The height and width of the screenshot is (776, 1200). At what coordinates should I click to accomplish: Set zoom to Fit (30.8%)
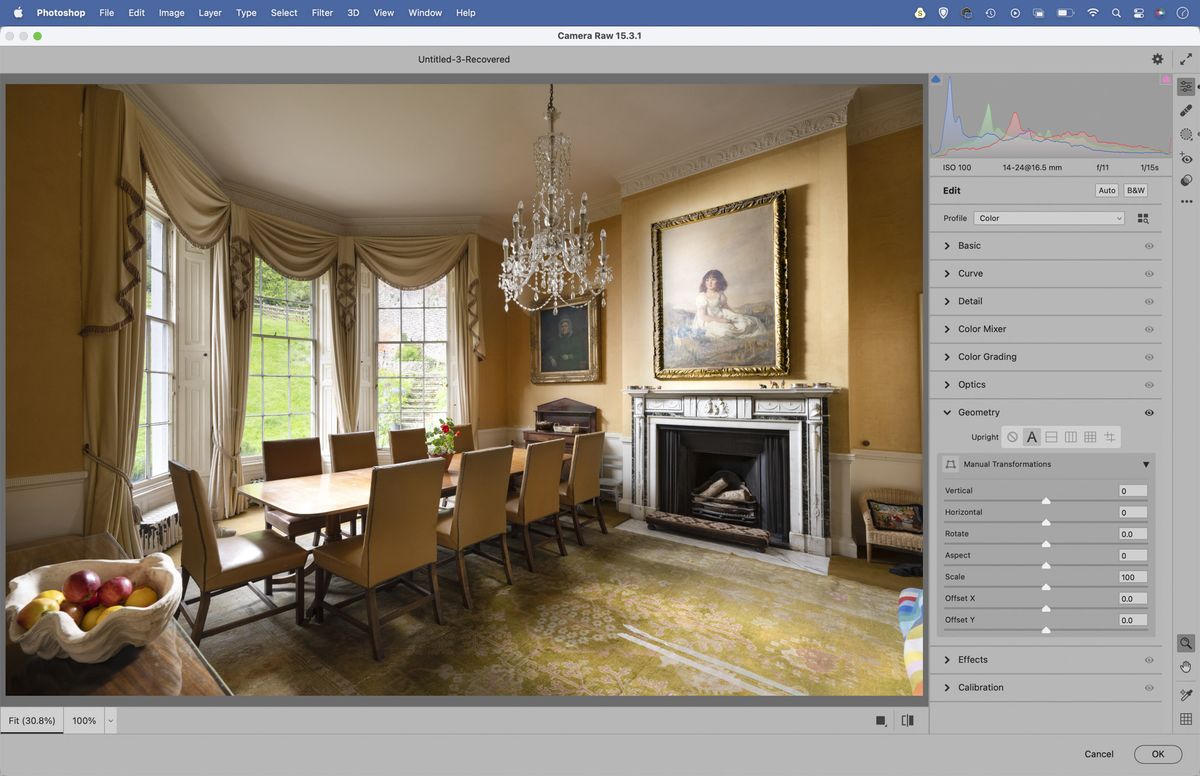[x=32, y=720]
